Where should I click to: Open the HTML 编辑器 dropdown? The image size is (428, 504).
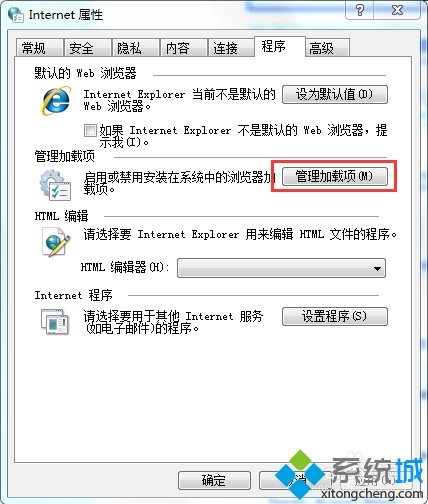(x=281, y=268)
